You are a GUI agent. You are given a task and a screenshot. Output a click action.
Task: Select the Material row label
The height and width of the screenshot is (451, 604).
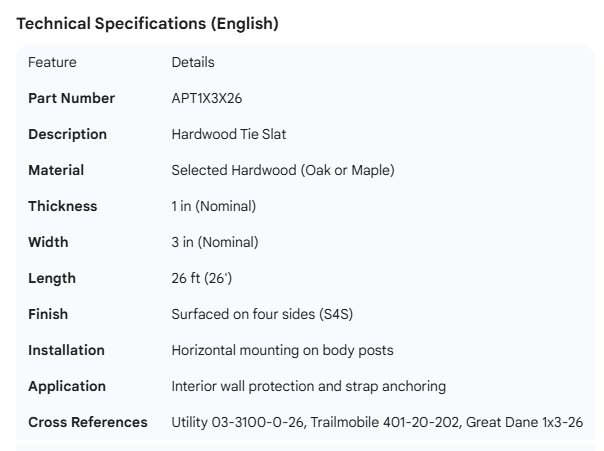tap(56, 170)
